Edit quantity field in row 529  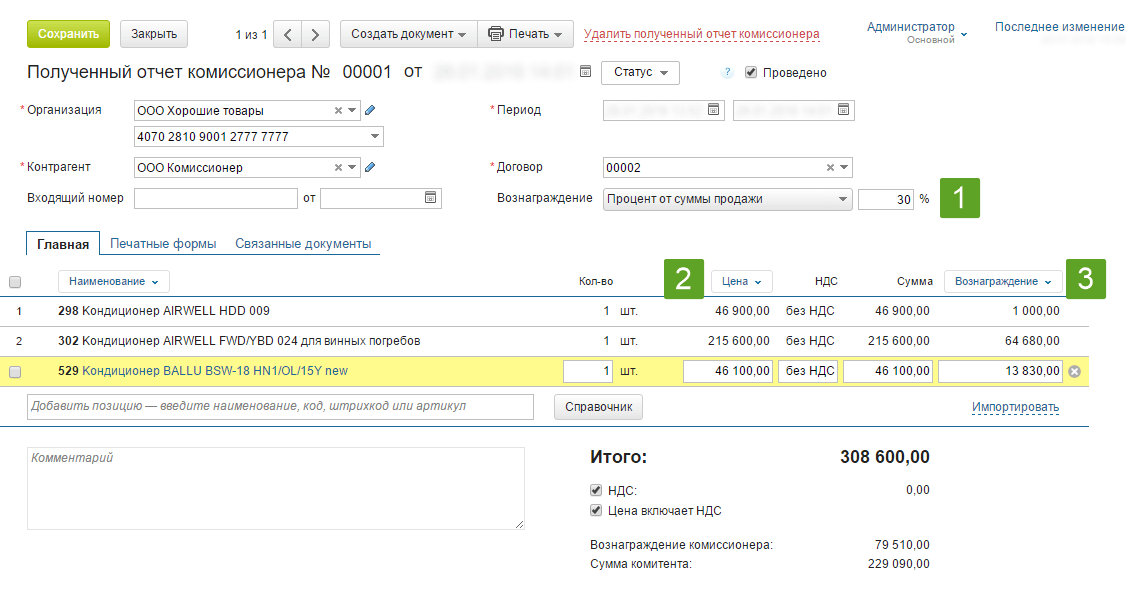click(588, 371)
